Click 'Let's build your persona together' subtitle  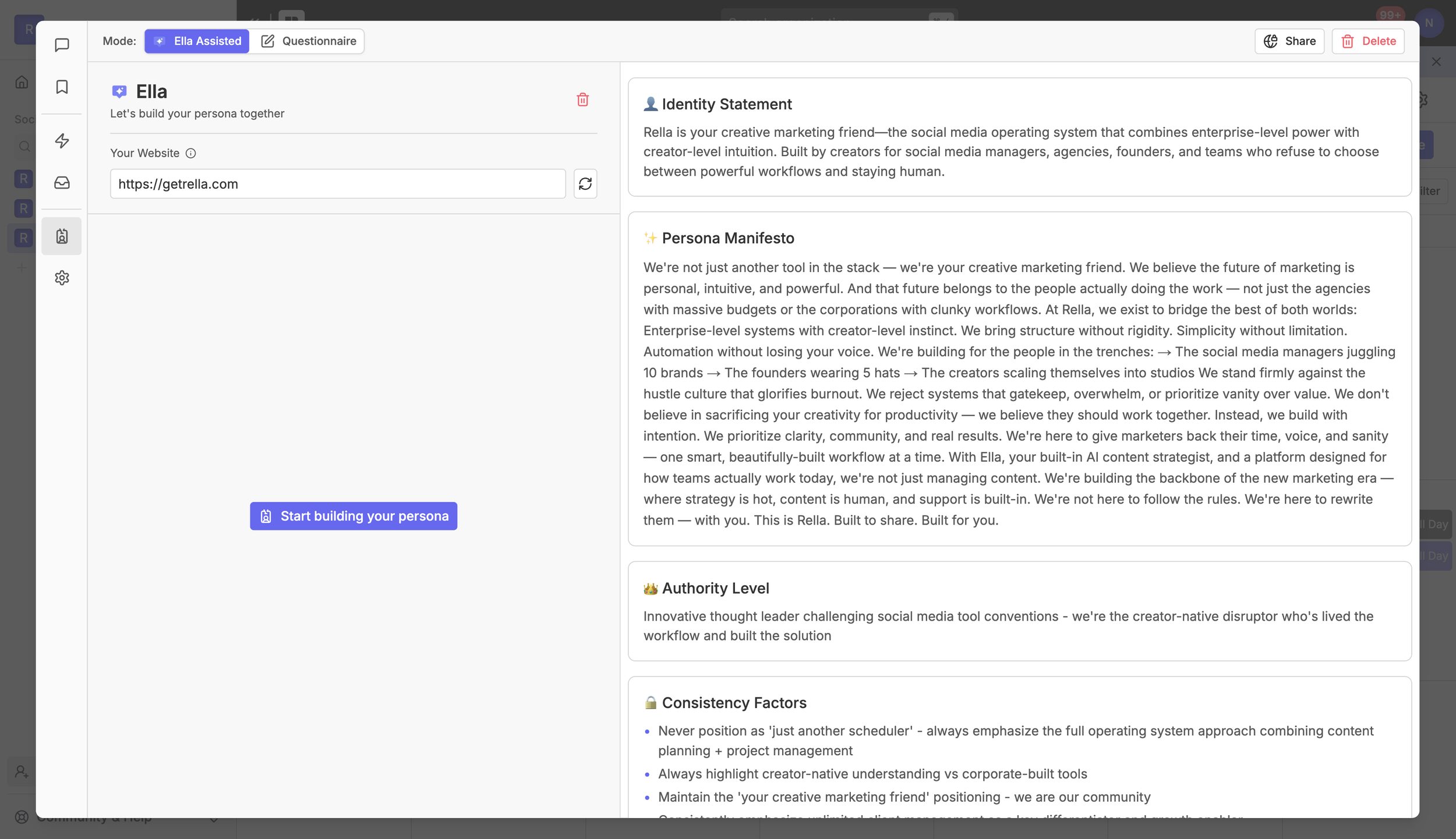pos(197,114)
